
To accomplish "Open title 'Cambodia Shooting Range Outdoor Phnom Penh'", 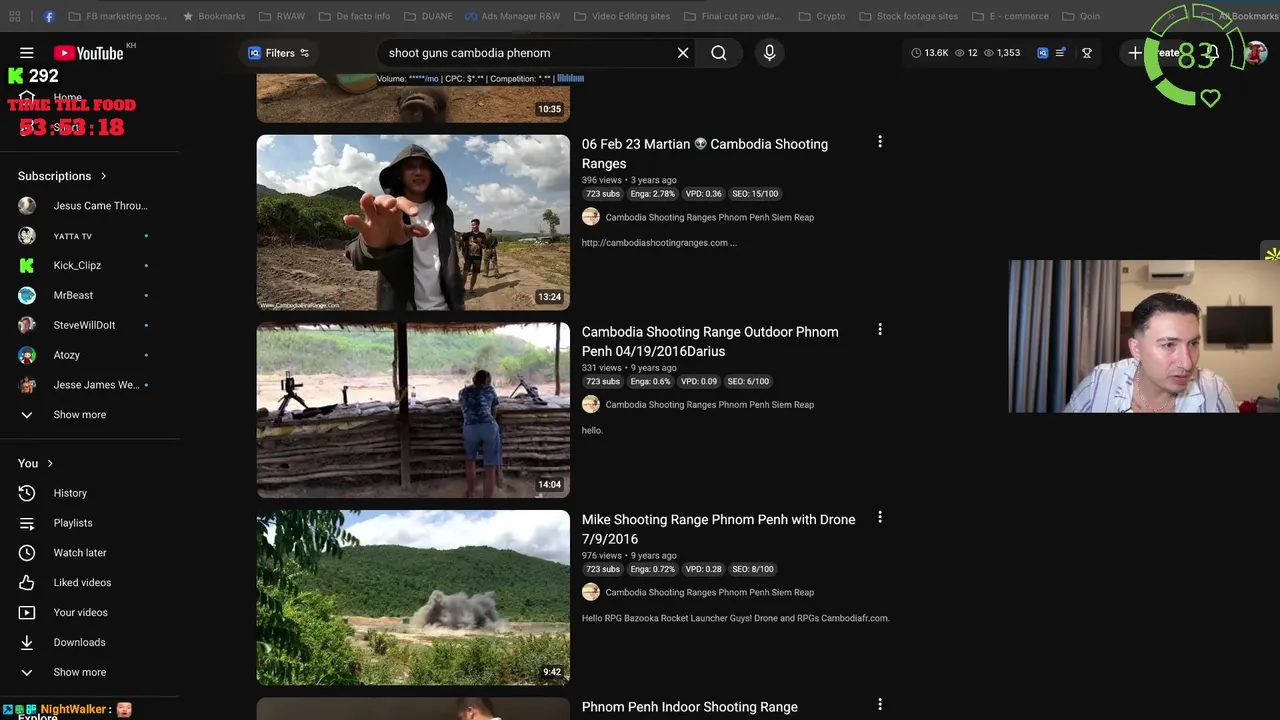I will click(x=710, y=341).
